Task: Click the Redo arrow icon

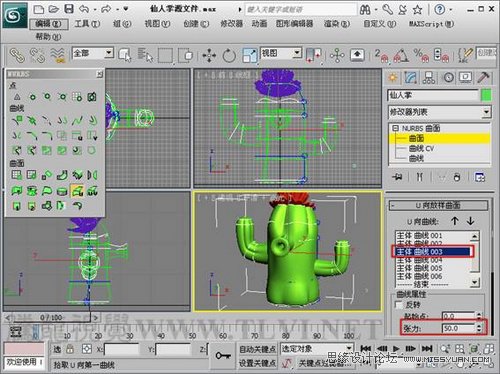Action: (x=106, y=9)
